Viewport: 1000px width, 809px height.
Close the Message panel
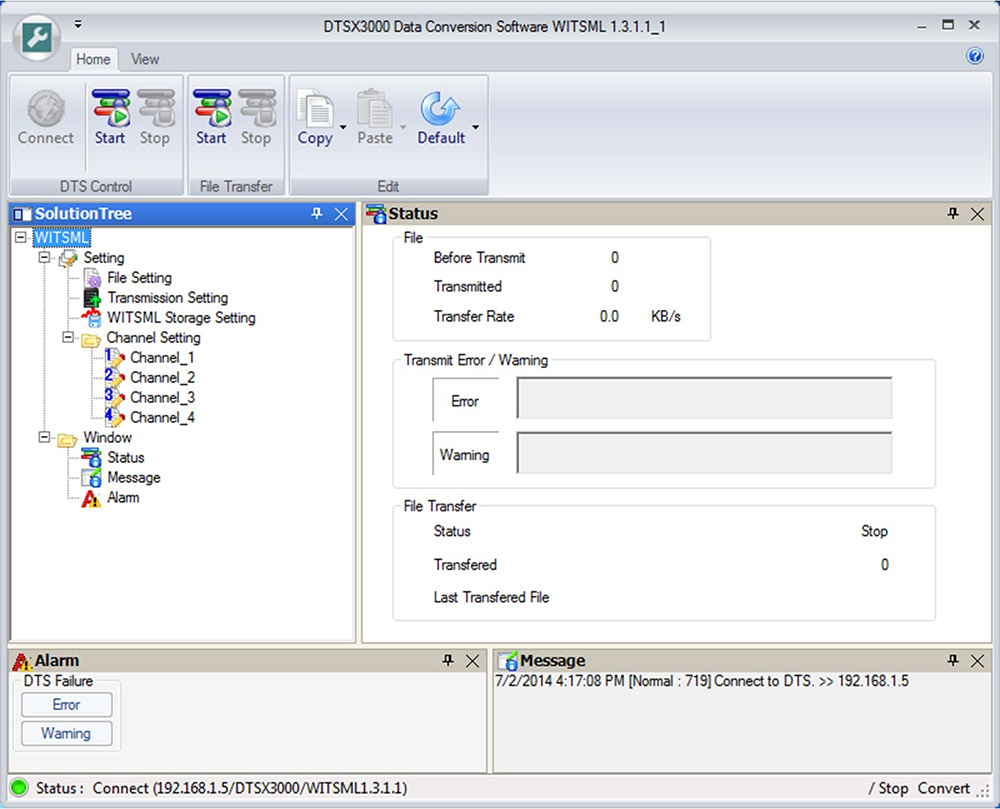point(977,660)
